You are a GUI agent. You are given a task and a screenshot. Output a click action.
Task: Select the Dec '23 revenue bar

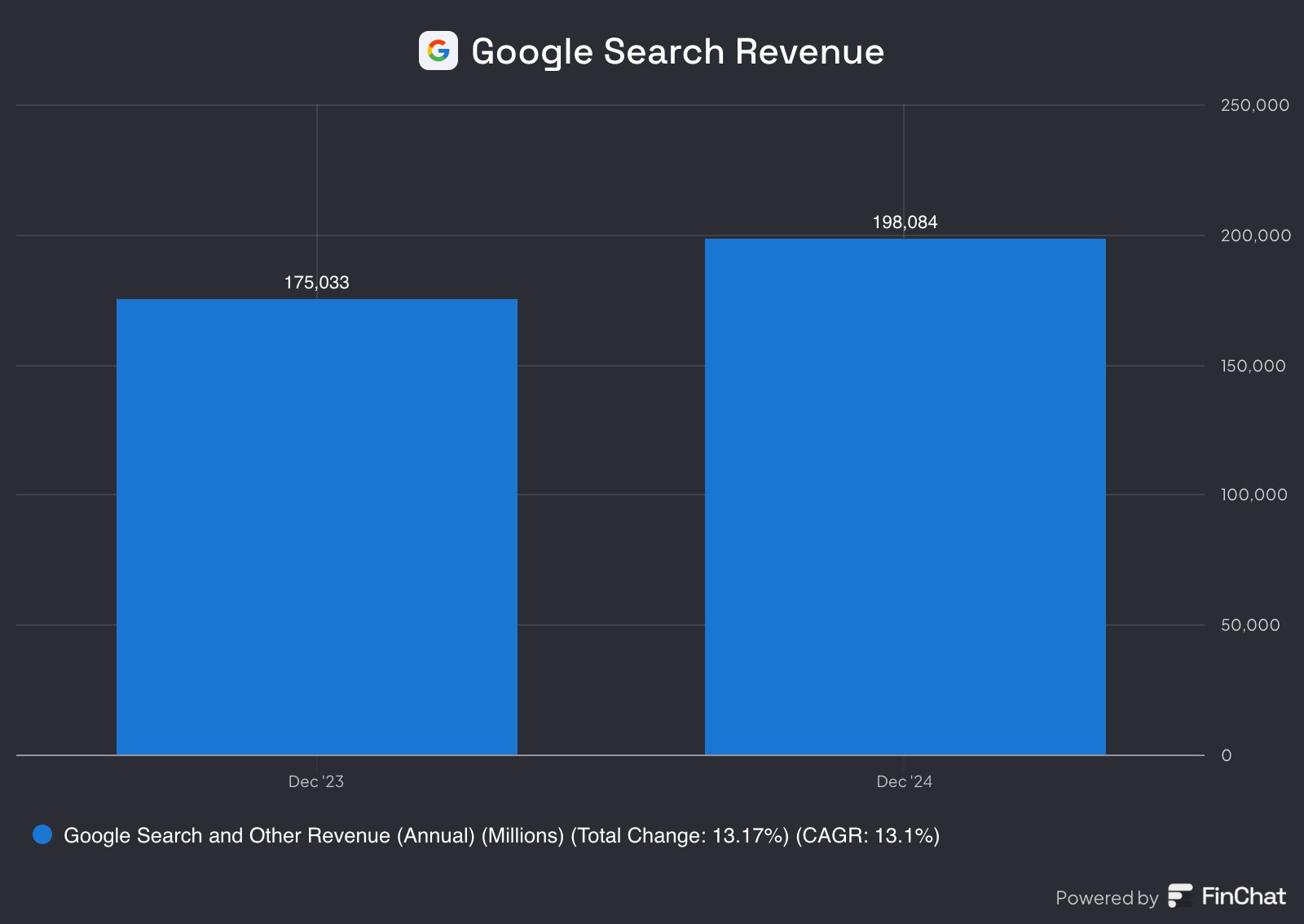pos(317,526)
